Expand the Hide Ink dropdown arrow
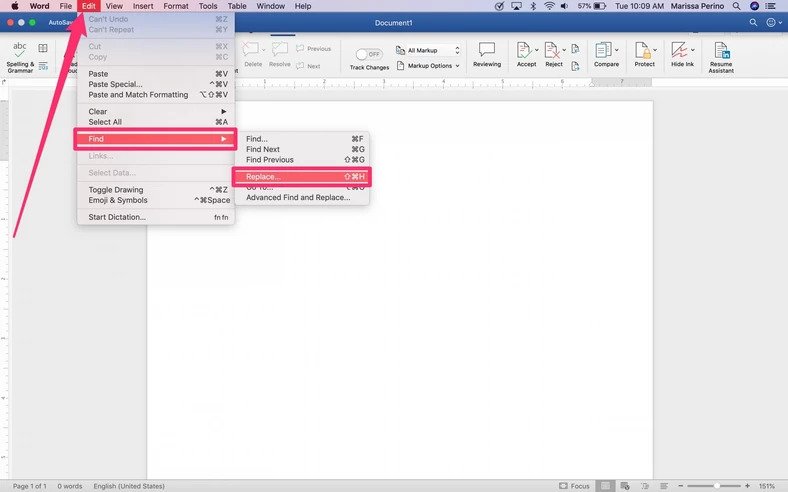 (693, 50)
